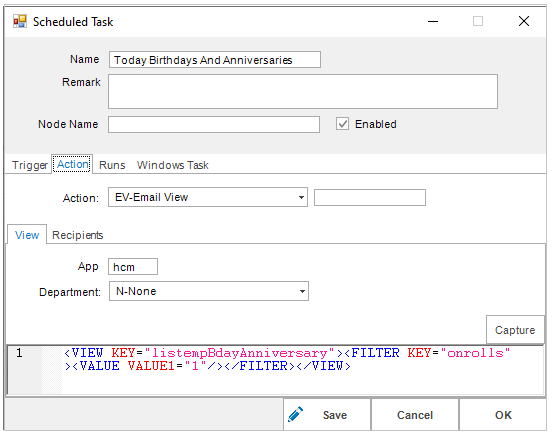
Task: Switch to the Recipients sub-tab
Action: point(78,235)
